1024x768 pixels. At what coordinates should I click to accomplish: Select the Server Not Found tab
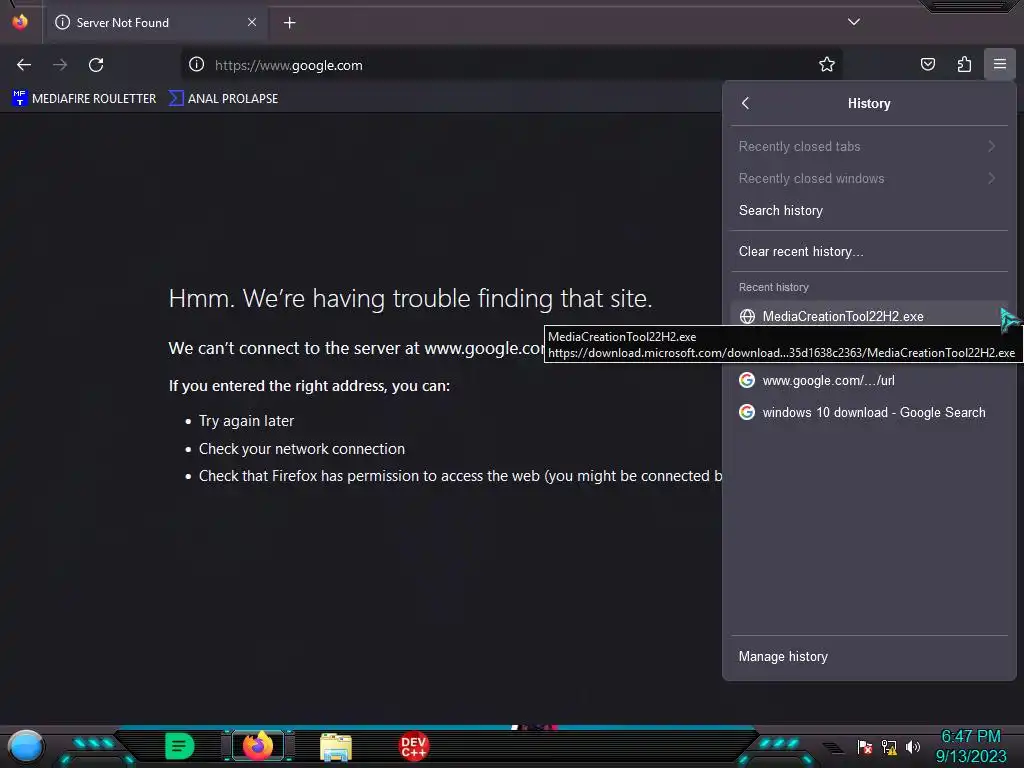coord(155,23)
